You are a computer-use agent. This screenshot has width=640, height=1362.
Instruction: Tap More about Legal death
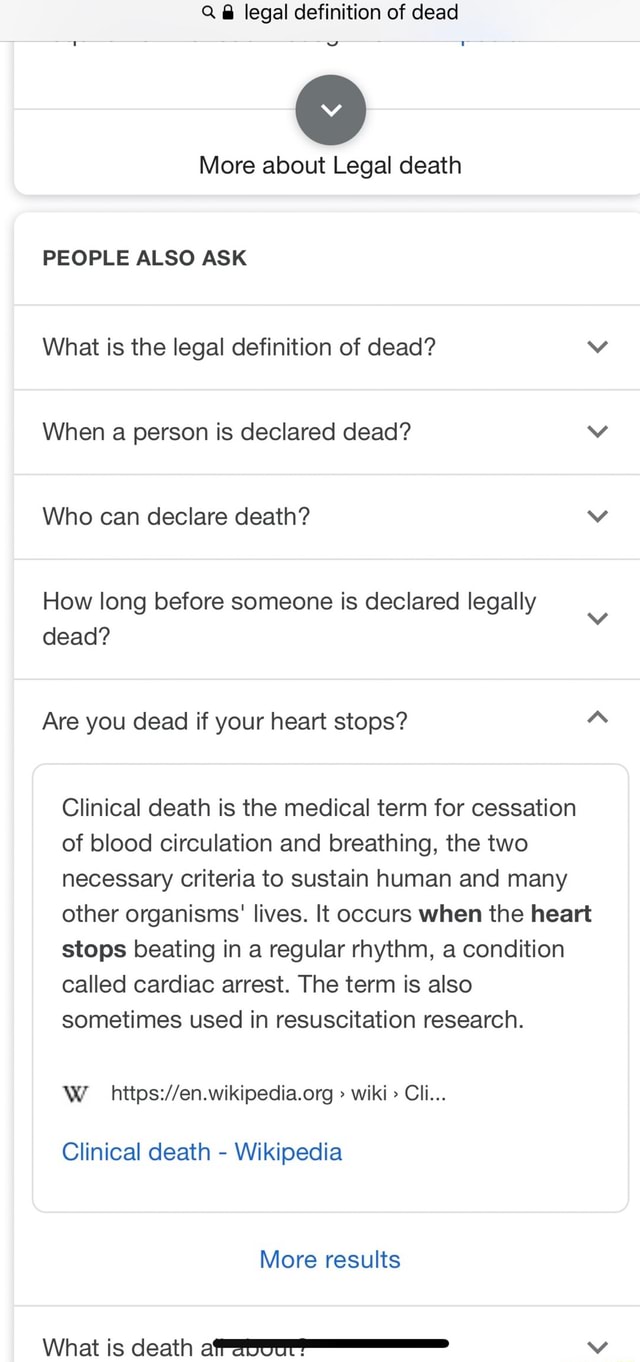[x=329, y=165]
